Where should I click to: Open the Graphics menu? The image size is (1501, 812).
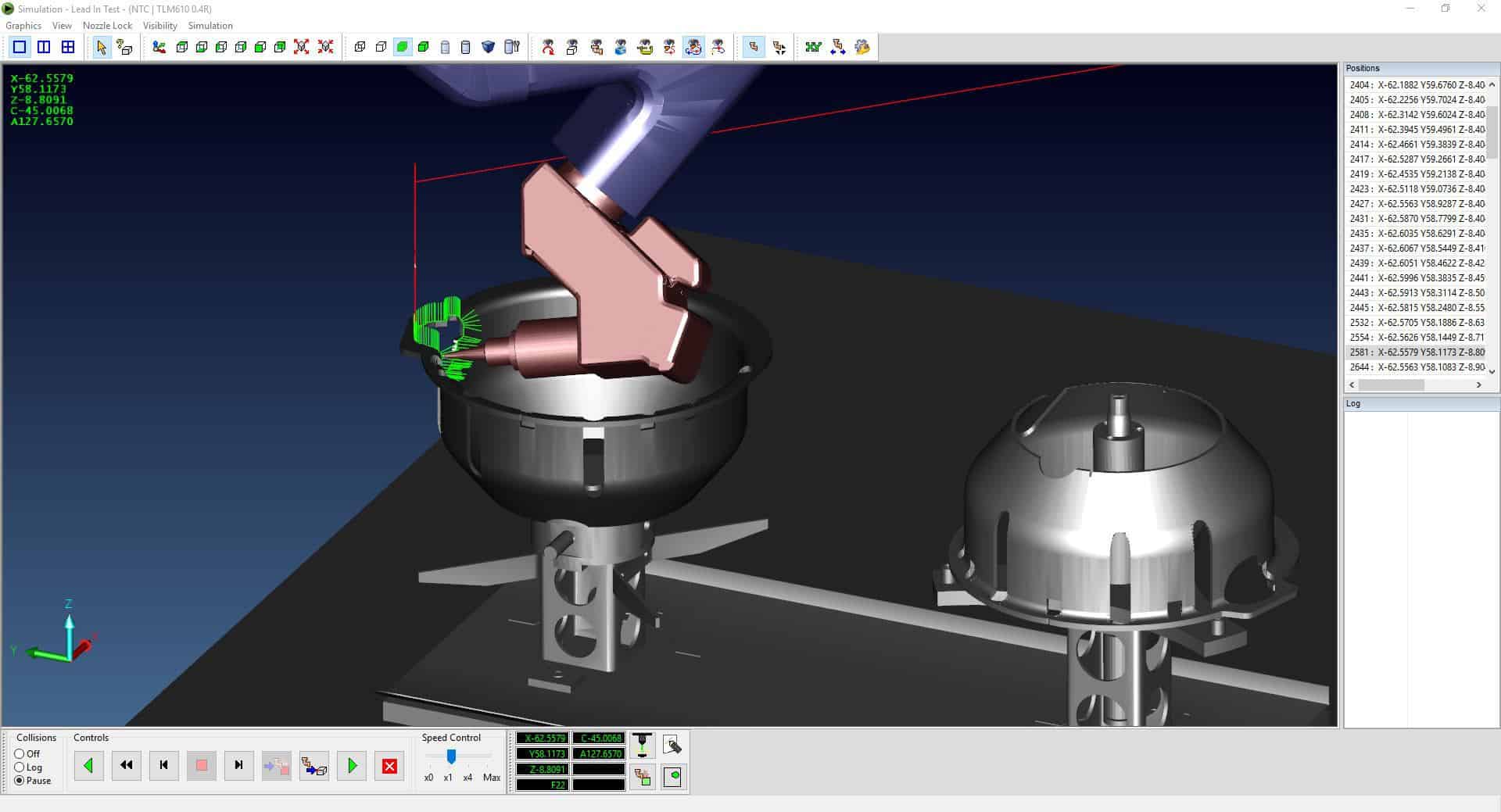[23, 26]
